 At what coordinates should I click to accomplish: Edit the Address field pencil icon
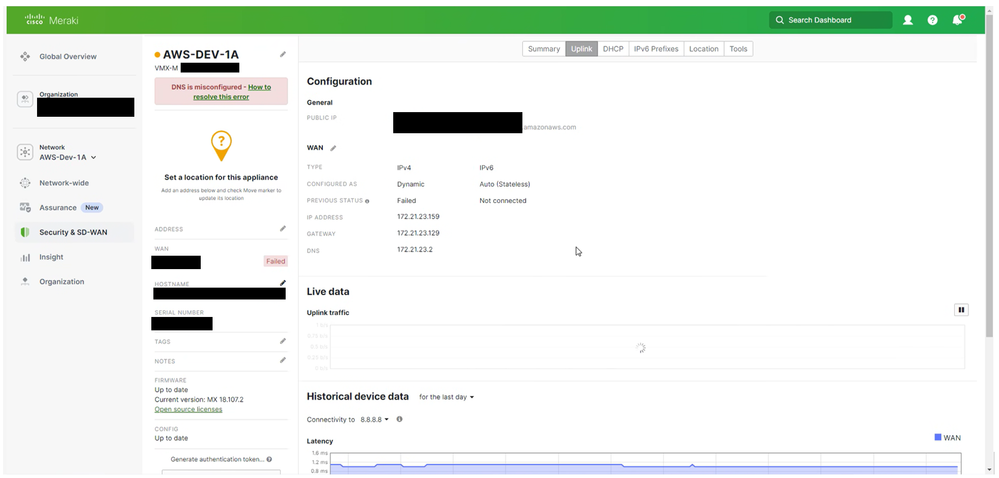click(283, 228)
